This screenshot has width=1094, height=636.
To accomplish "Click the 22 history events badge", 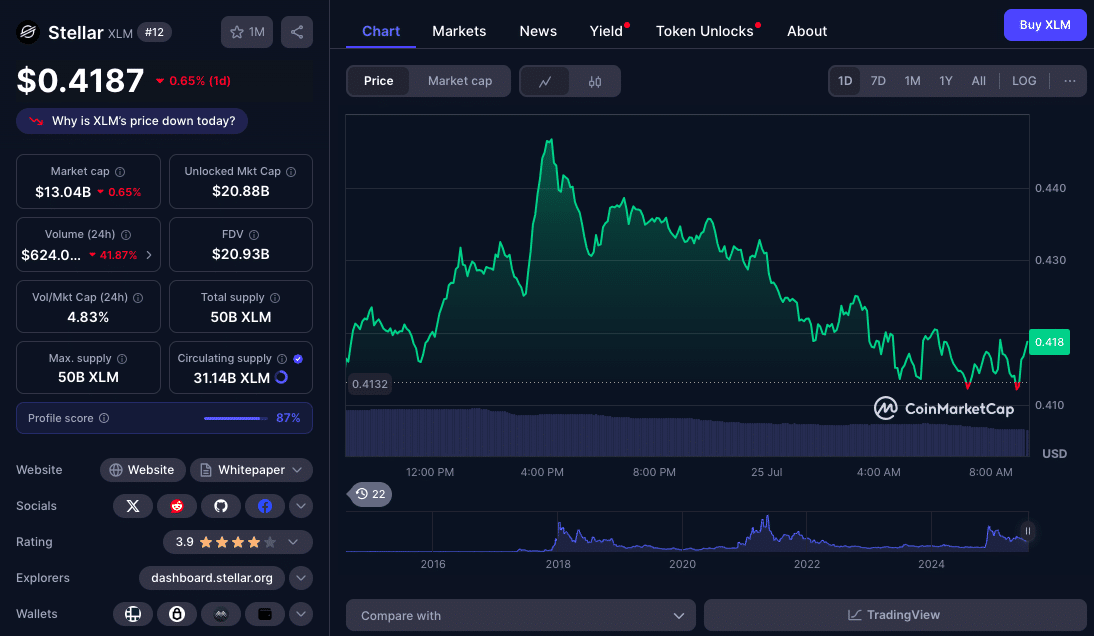I will pos(370,494).
